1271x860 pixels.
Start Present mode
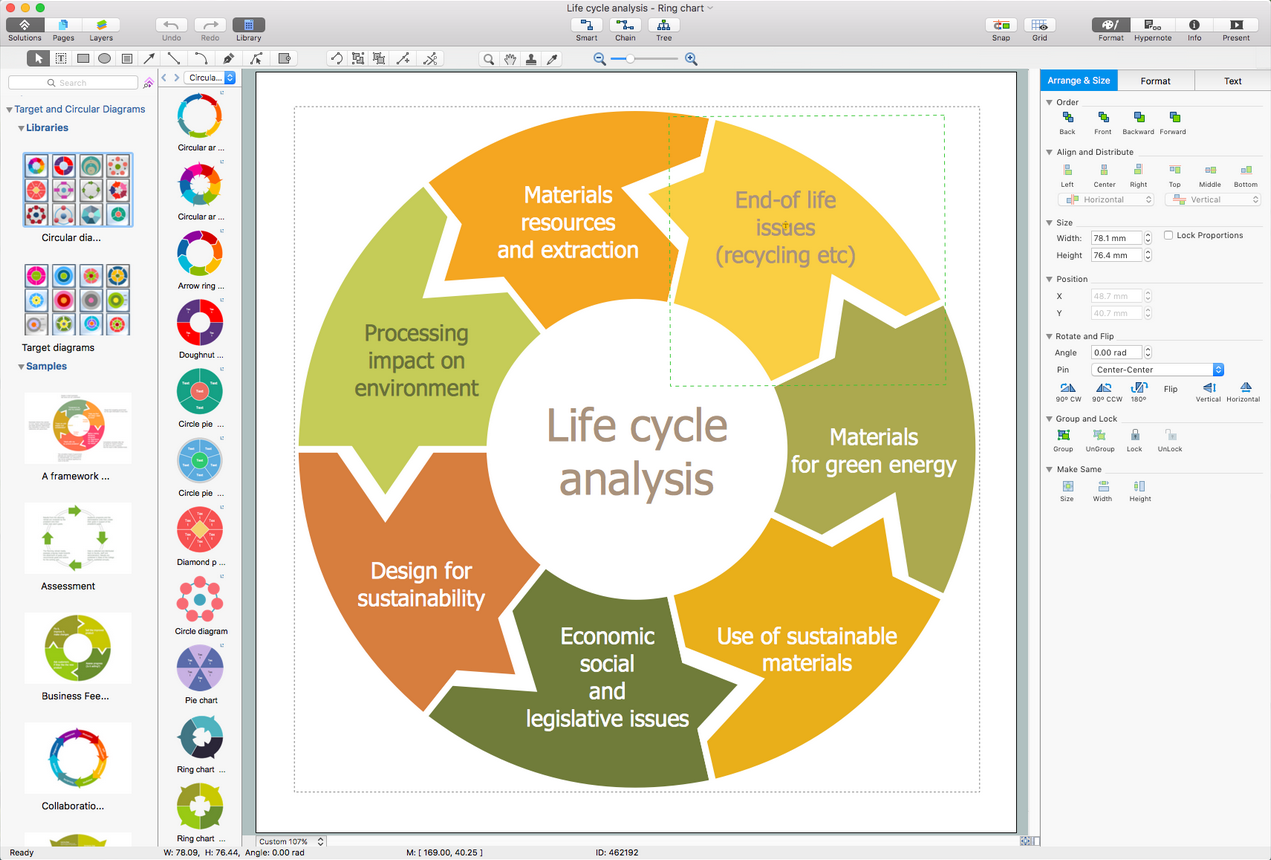pyautogui.click(x=1236, y=25)
